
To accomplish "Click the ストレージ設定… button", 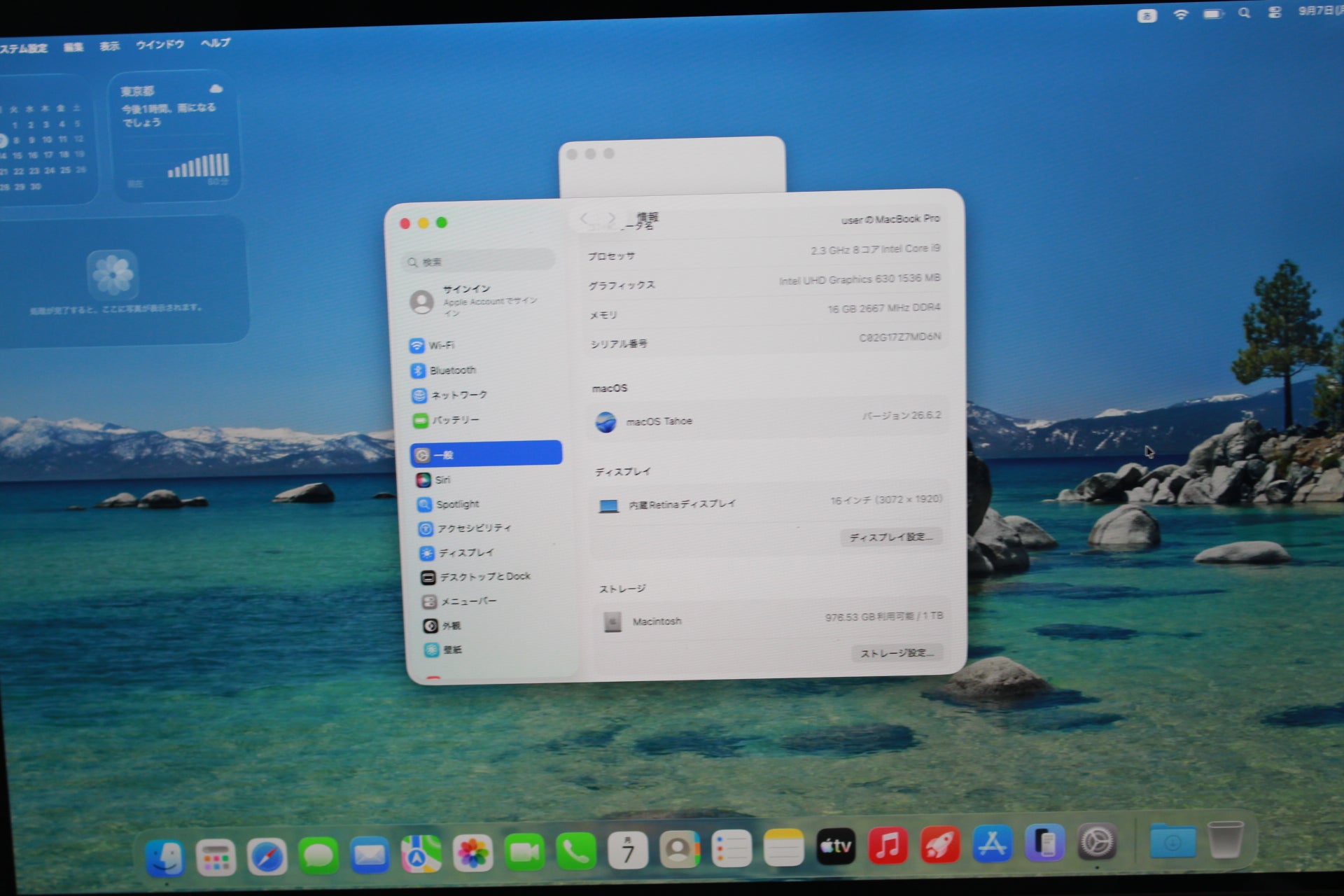I will (897, 652).
